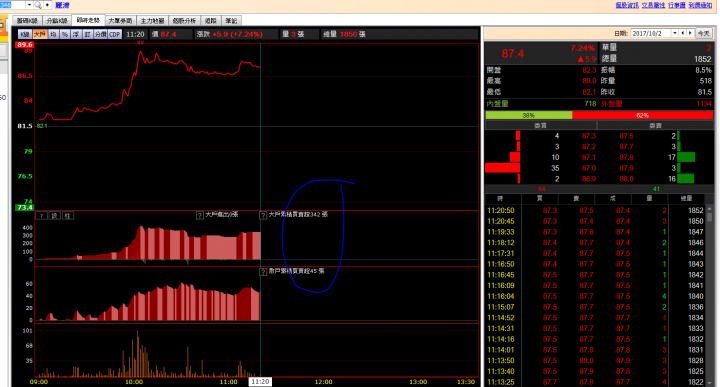Image resolution: width=720 pixels, height=387 pixels.
Task: Click the small diamond icon next to magnifier
Action: pyautogui.click(x=47, y=5)
